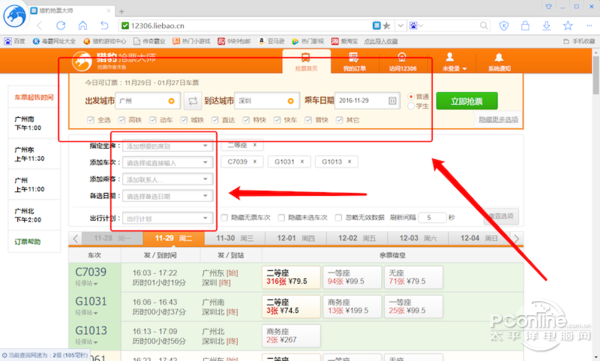Open the 添加车次 train dropdown
Screen dimensions: 600x361
click(x=168, y=163)
